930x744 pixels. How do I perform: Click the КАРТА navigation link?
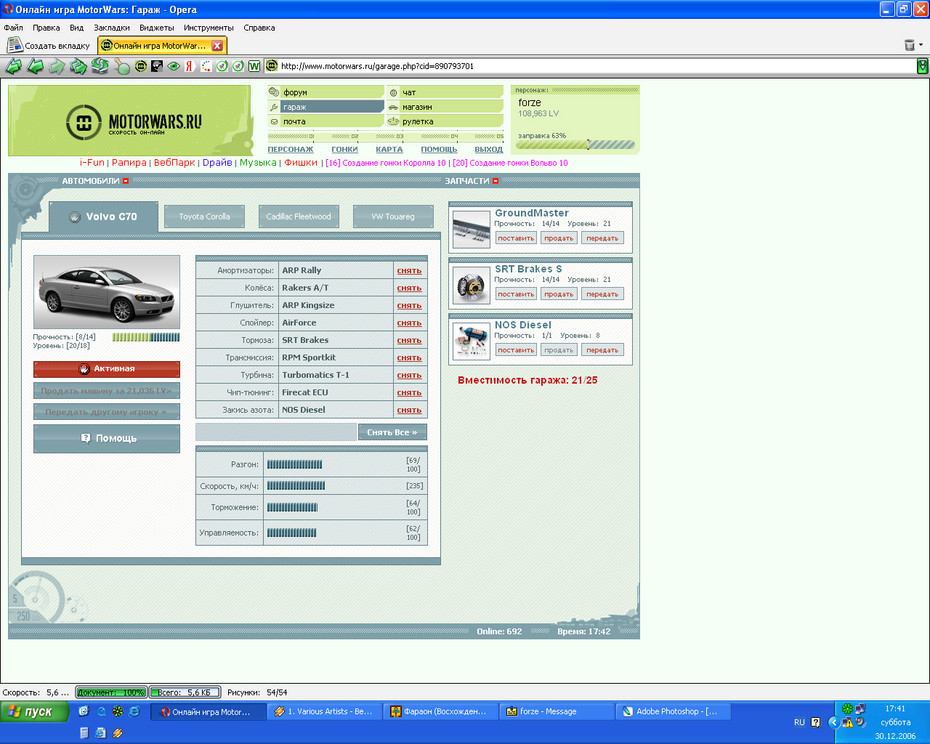point(389,150)
